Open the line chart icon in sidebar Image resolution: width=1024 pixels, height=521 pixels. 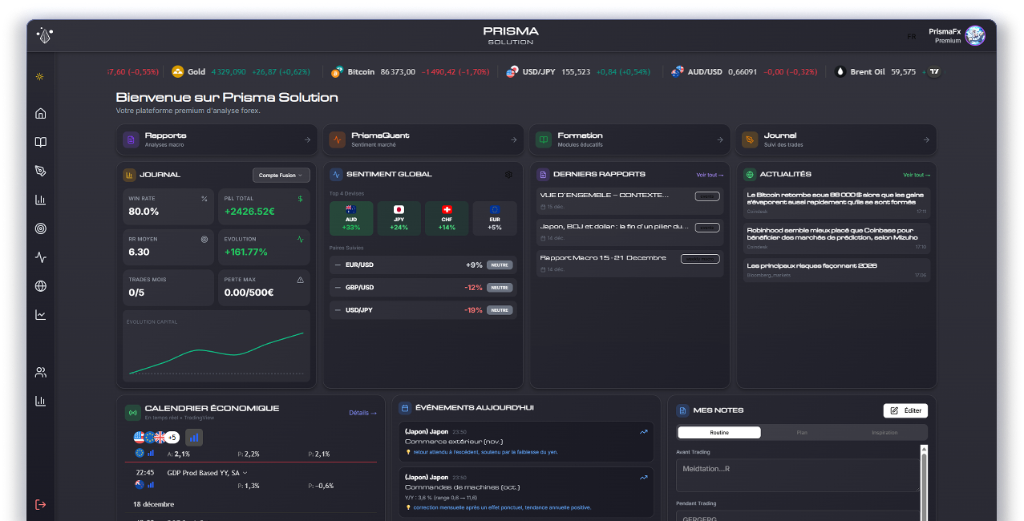click(40, 315)
